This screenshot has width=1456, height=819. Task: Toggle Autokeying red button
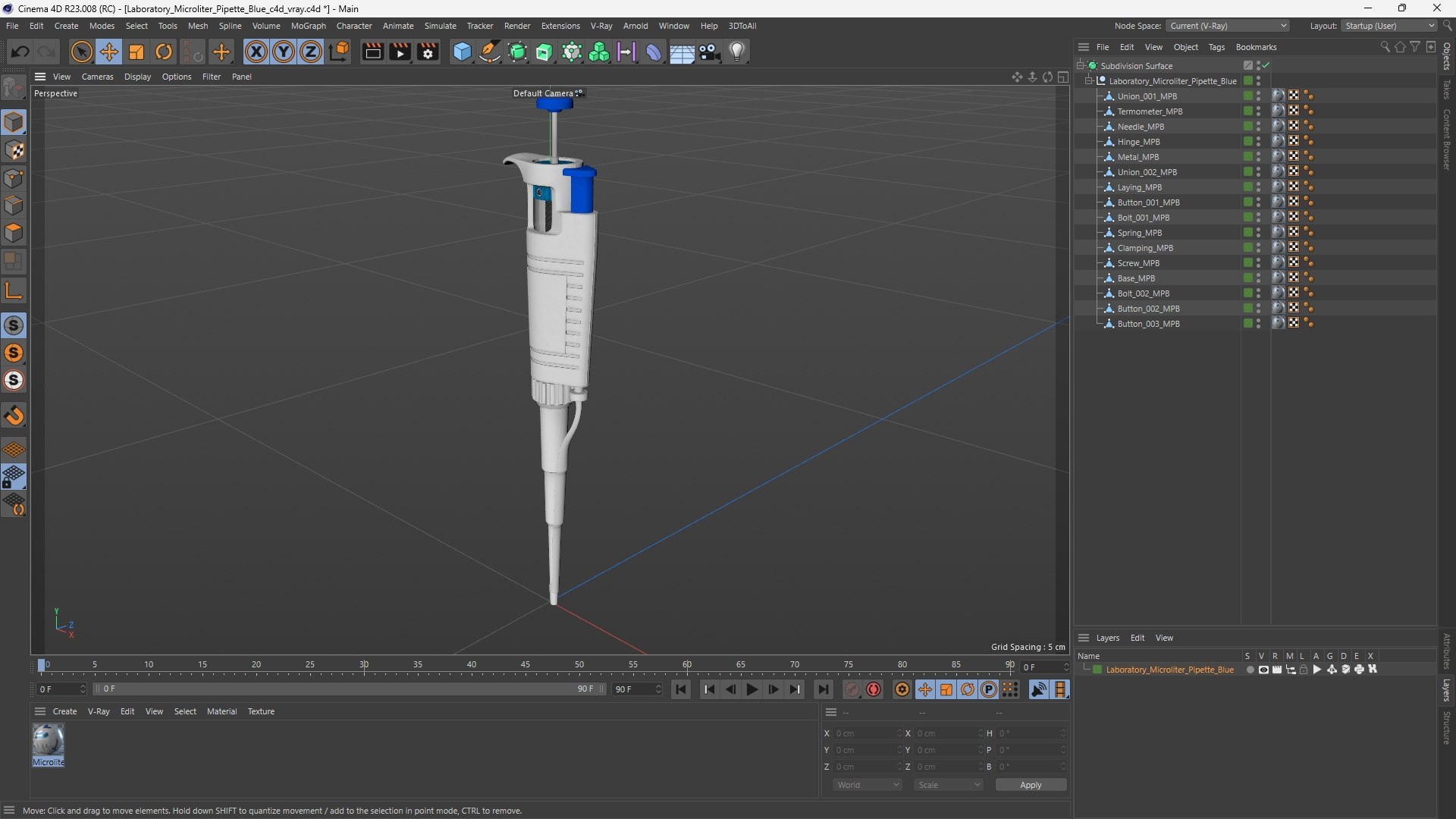tap(874, 689)
